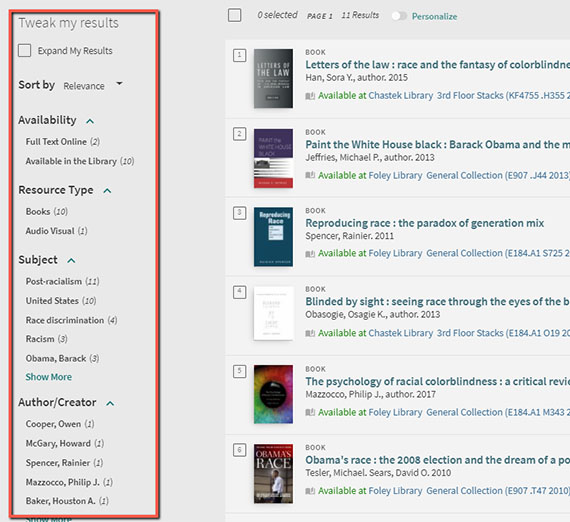
Task: Tick the select-all results checkbox
Action: pyautogui.click(x=234, y=15)
